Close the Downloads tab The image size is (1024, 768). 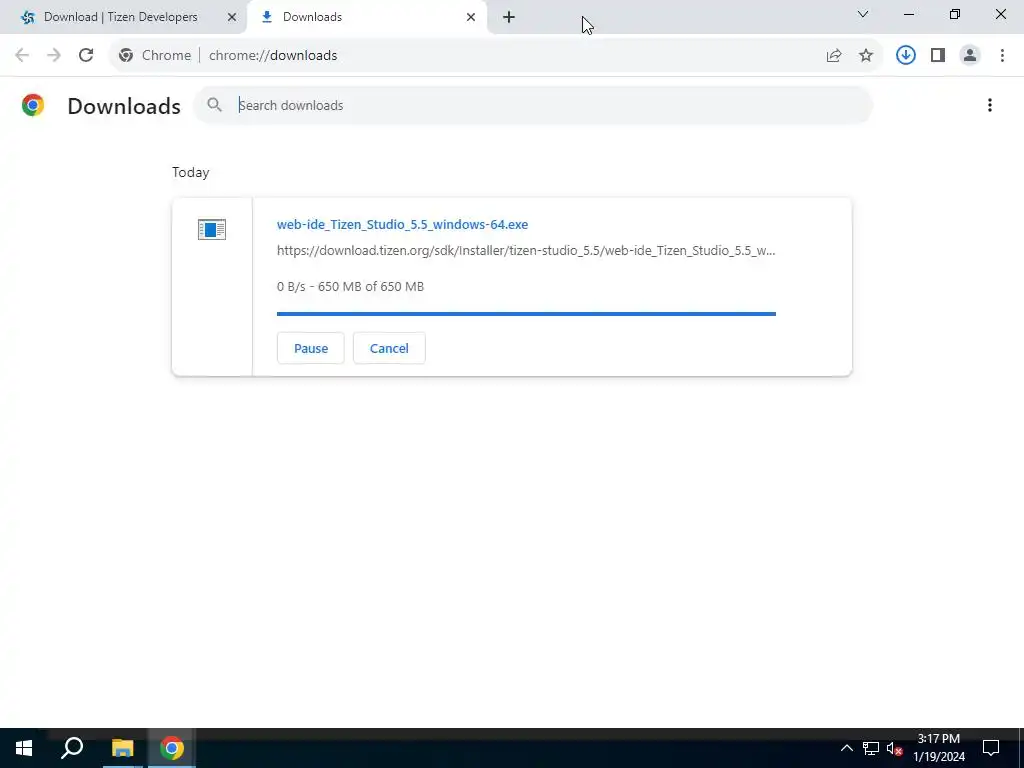(x=471, y=17)
